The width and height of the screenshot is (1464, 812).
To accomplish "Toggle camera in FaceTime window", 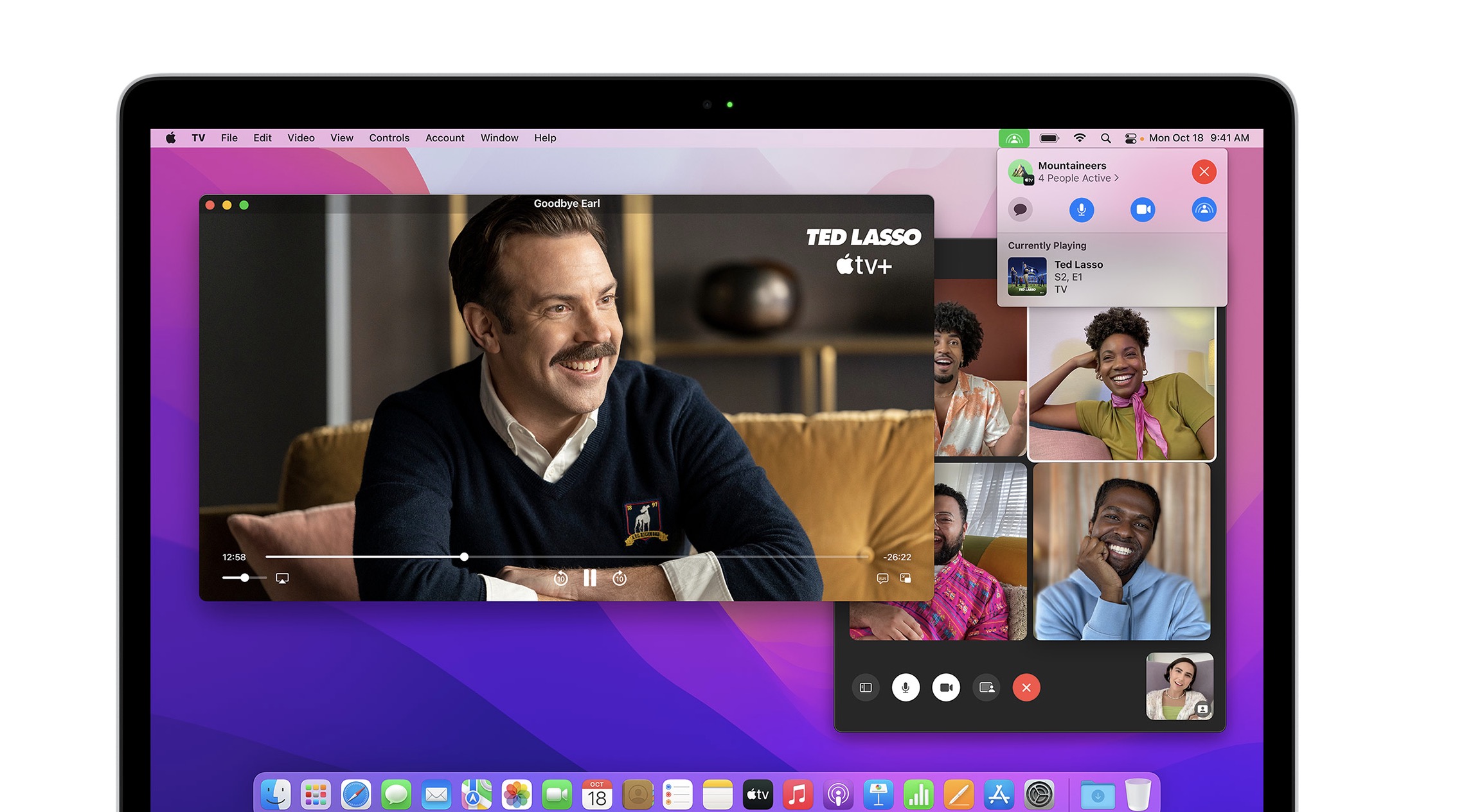I will click(946, 688).
